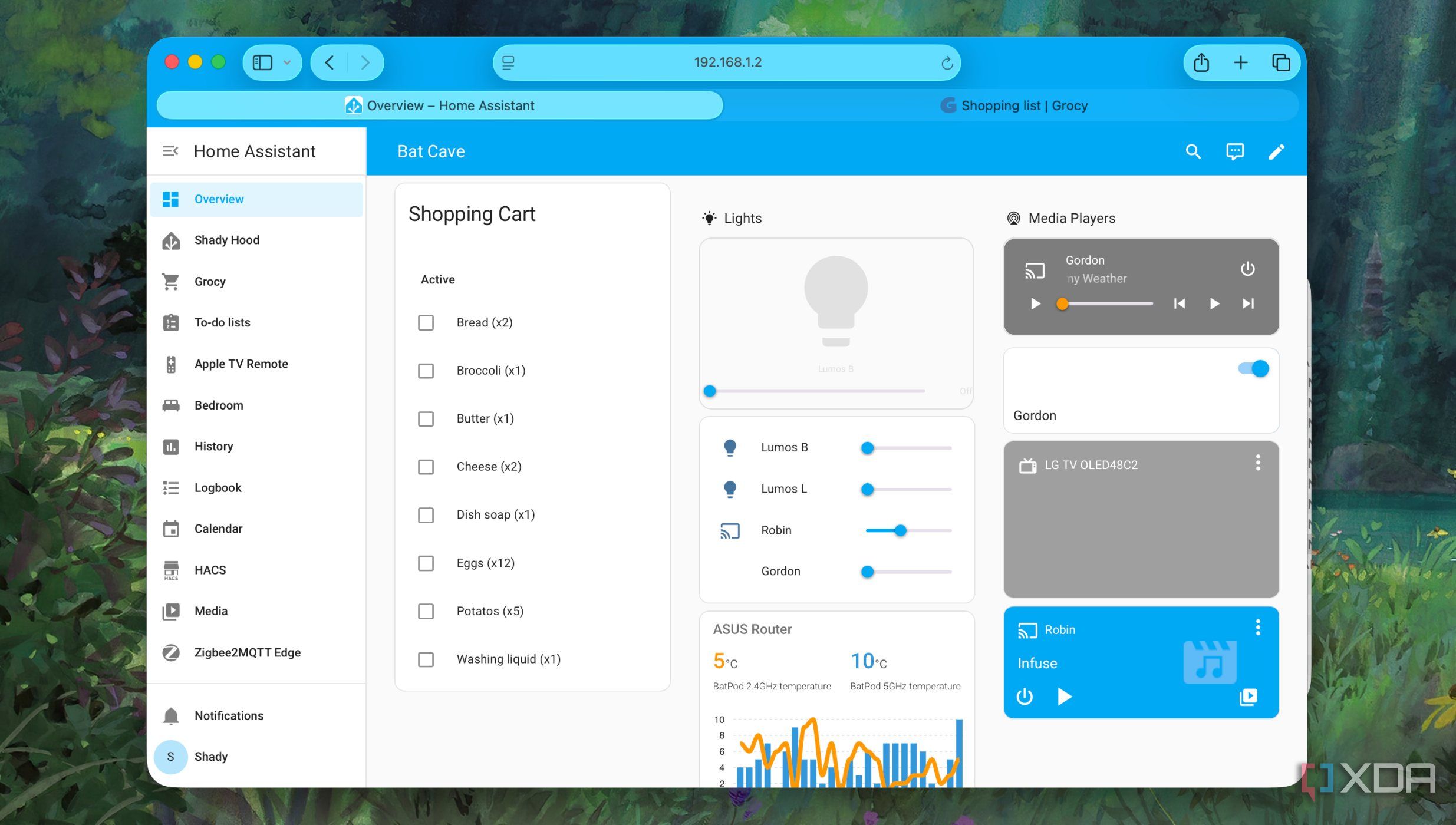1456x825 pixels.
Task: Check the Washing liquid (x1) checkbox
Action: (x=426, y=659)
